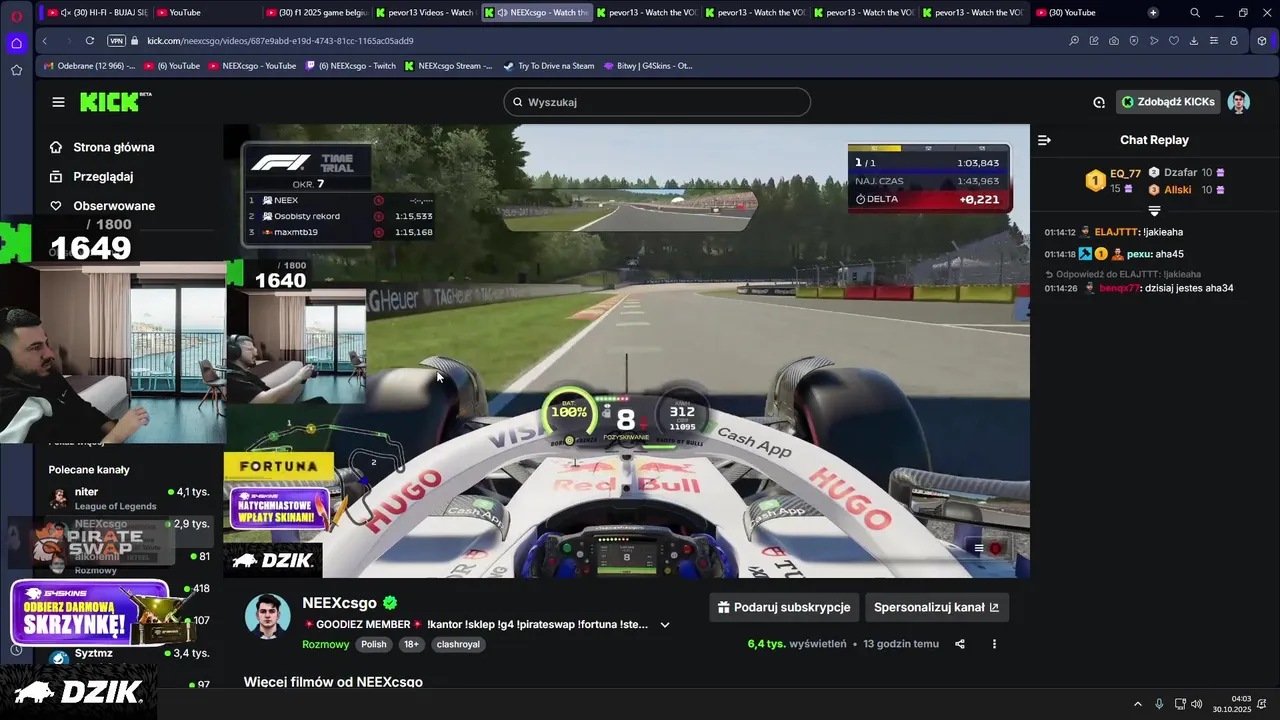The height and width of the screenshot is (720, 1280).
Task: Click NEEXcsgo channel avatar below the video
Action: point(267,616)
